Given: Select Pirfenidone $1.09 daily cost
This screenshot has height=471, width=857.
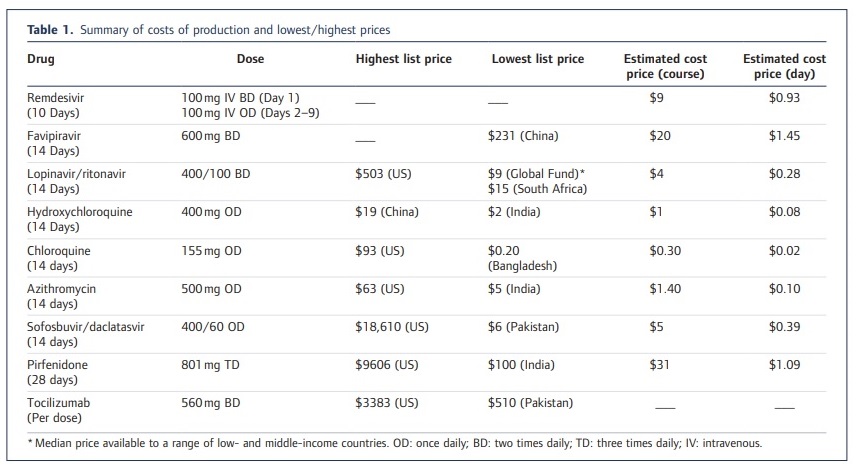Looking at the screenshot, I should click(x=784, y=364).
